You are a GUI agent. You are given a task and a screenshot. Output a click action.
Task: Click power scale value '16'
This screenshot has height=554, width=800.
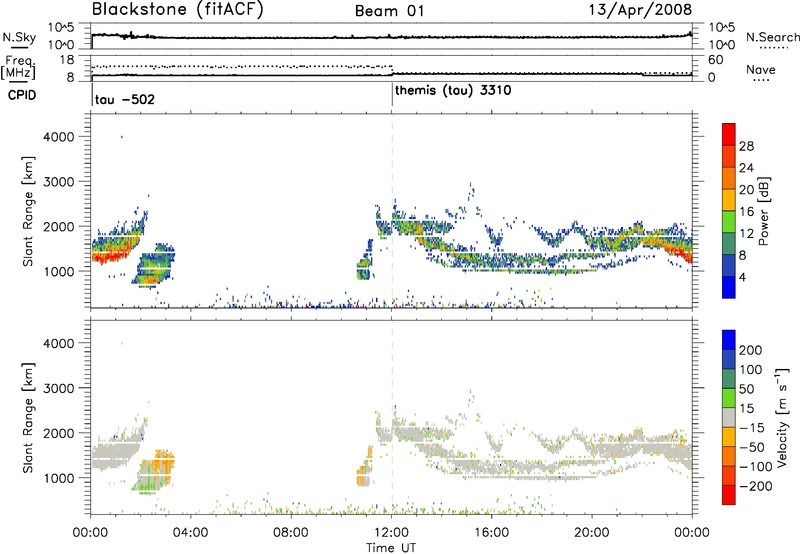point(746,212)
